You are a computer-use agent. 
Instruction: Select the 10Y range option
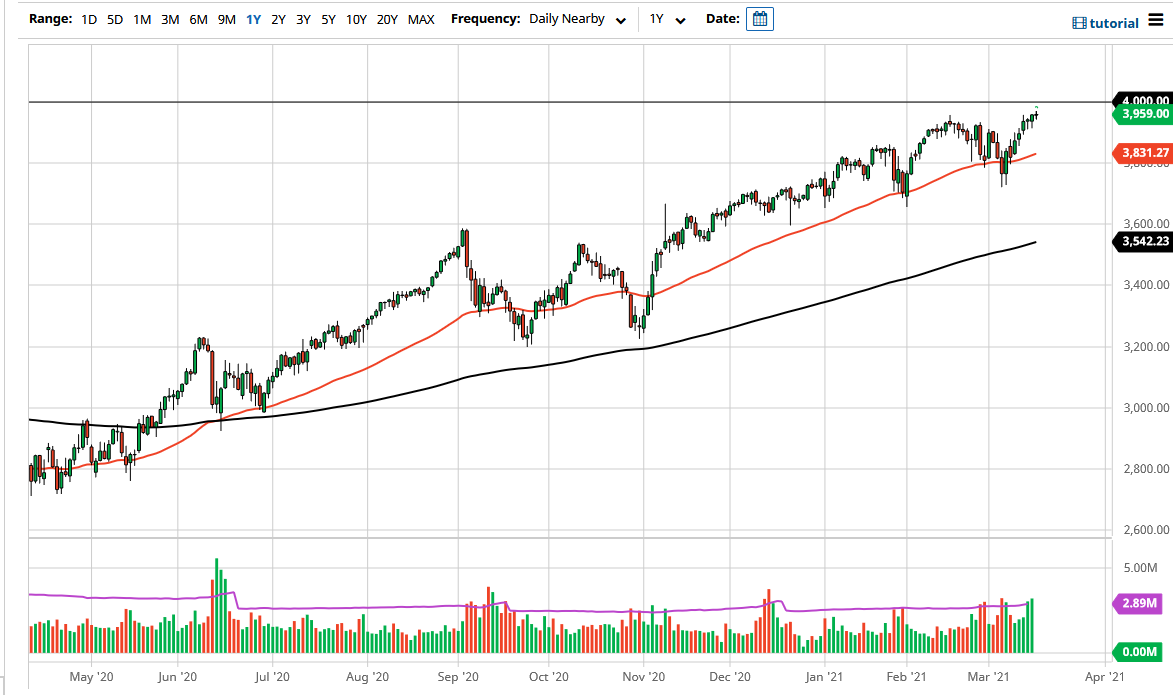(356, 18)
